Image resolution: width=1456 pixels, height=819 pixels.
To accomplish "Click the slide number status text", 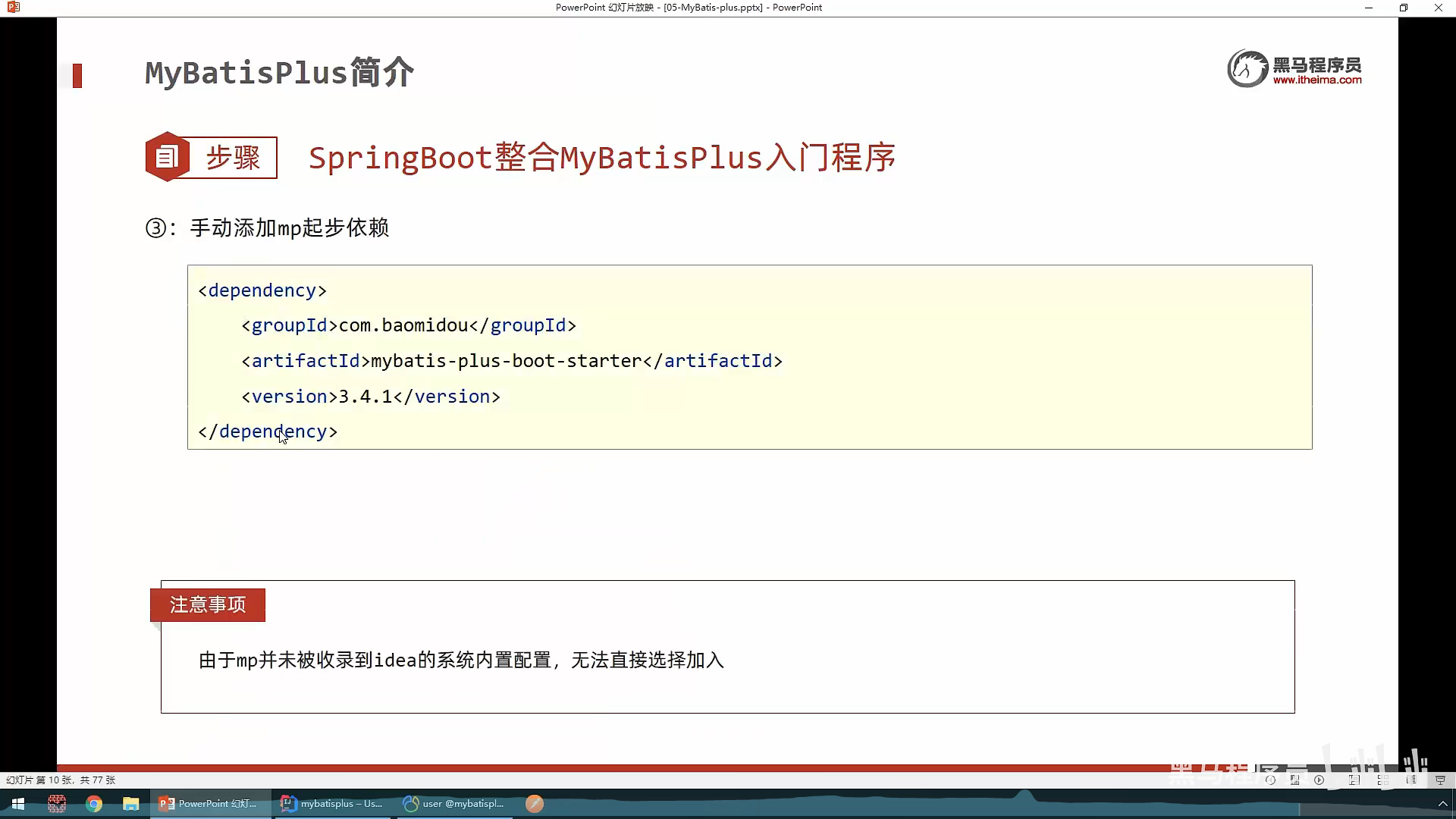I will 61,780.
